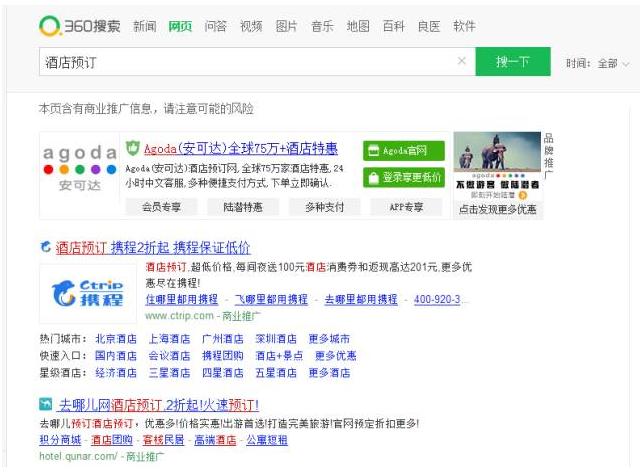Open the 酒店+景点 link
Image resolution: width=640 pixels, height=474 pixels.
(x=279, y=356)
